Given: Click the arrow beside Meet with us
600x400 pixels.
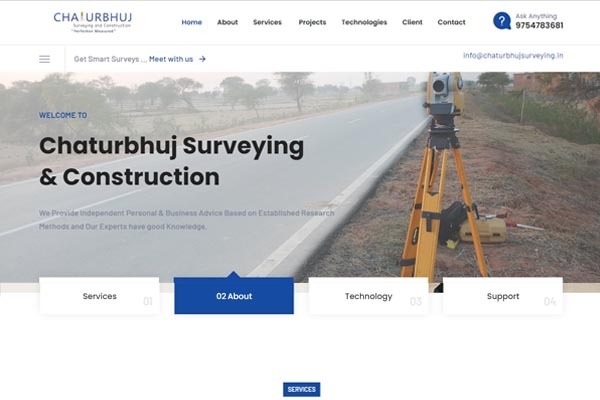Looking at the screenshot, I should pos(202,59).
